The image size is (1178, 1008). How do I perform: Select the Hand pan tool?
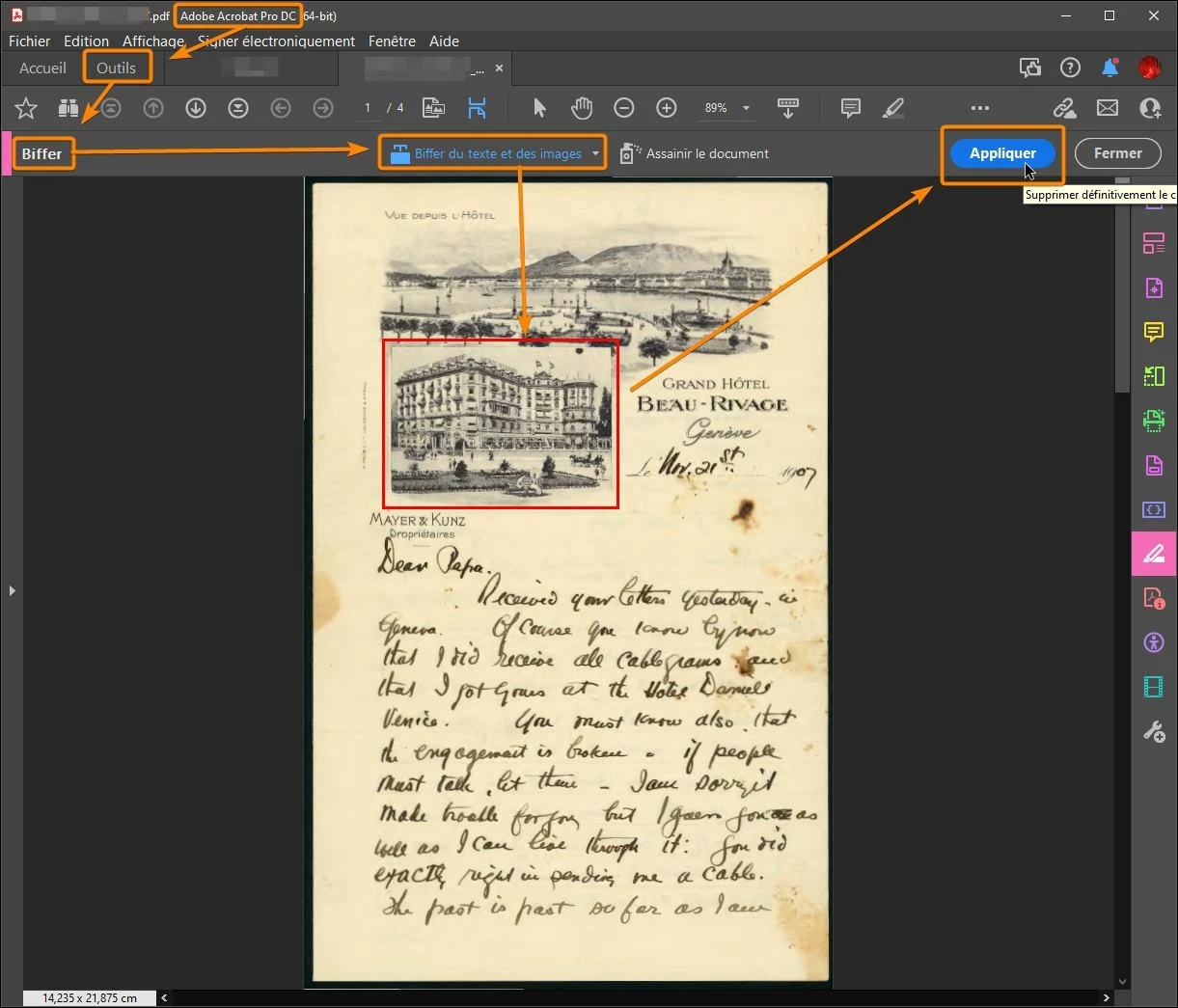[582, 108]
